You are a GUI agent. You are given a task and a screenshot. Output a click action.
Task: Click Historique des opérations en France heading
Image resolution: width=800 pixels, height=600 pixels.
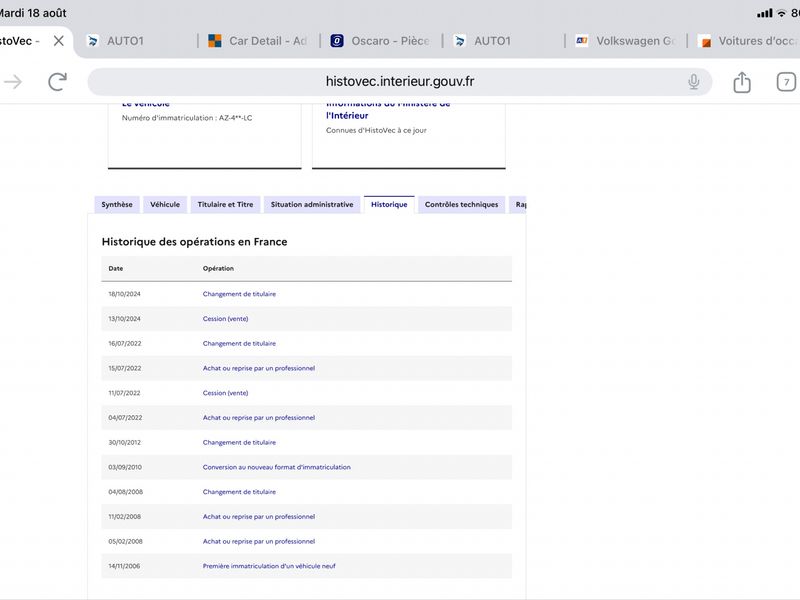tap(194, 242)
